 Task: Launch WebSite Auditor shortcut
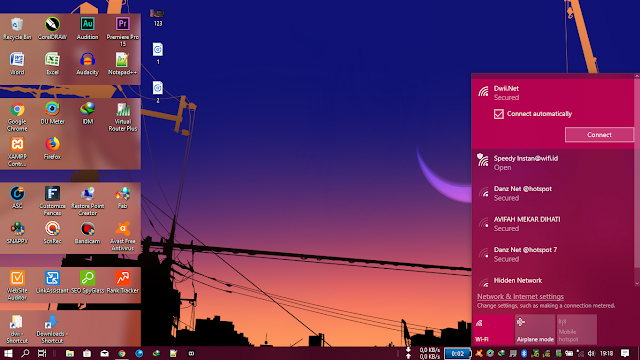[17, 286]
